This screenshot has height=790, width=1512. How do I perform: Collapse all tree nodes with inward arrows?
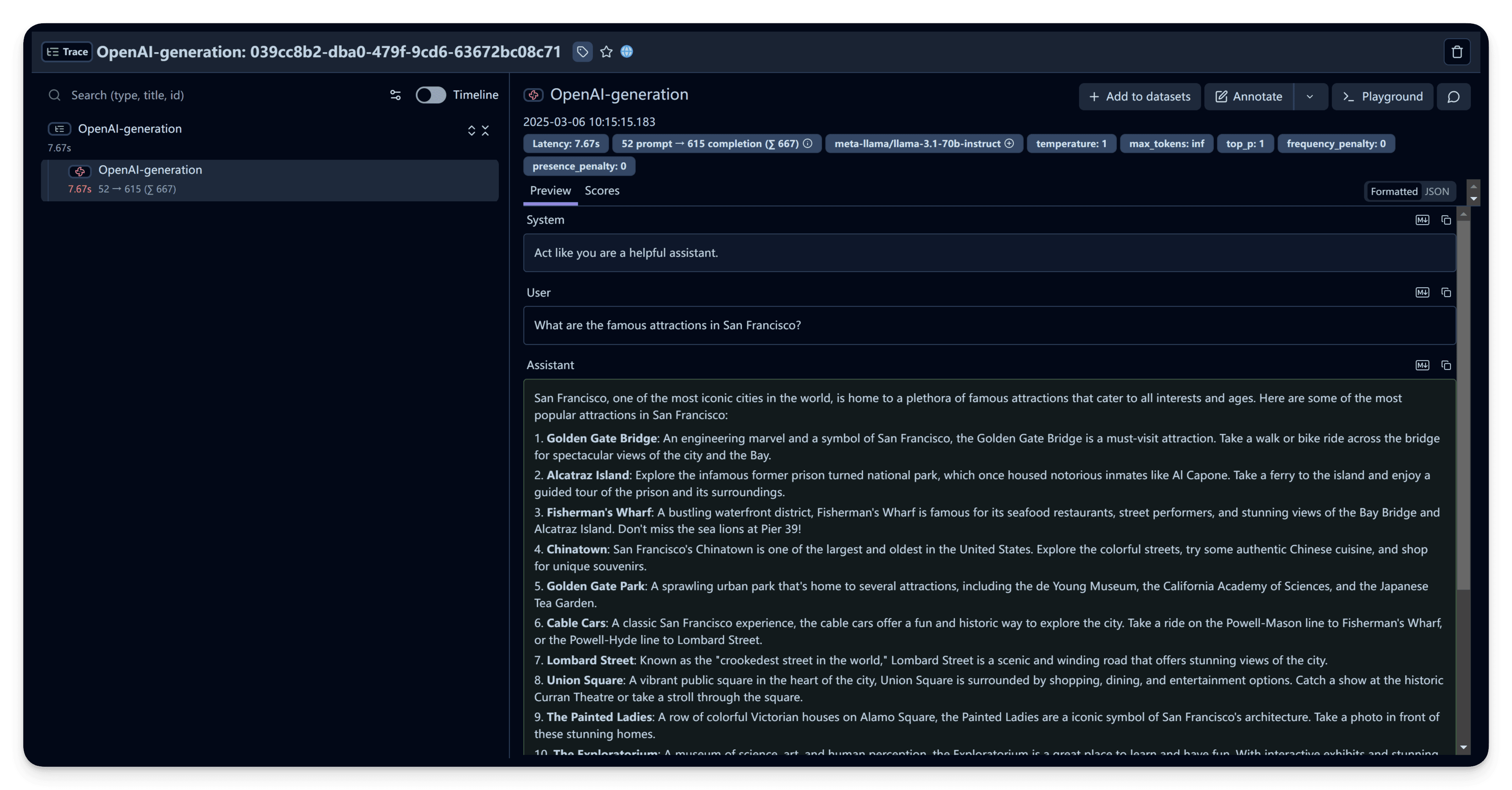click(485, 130)
